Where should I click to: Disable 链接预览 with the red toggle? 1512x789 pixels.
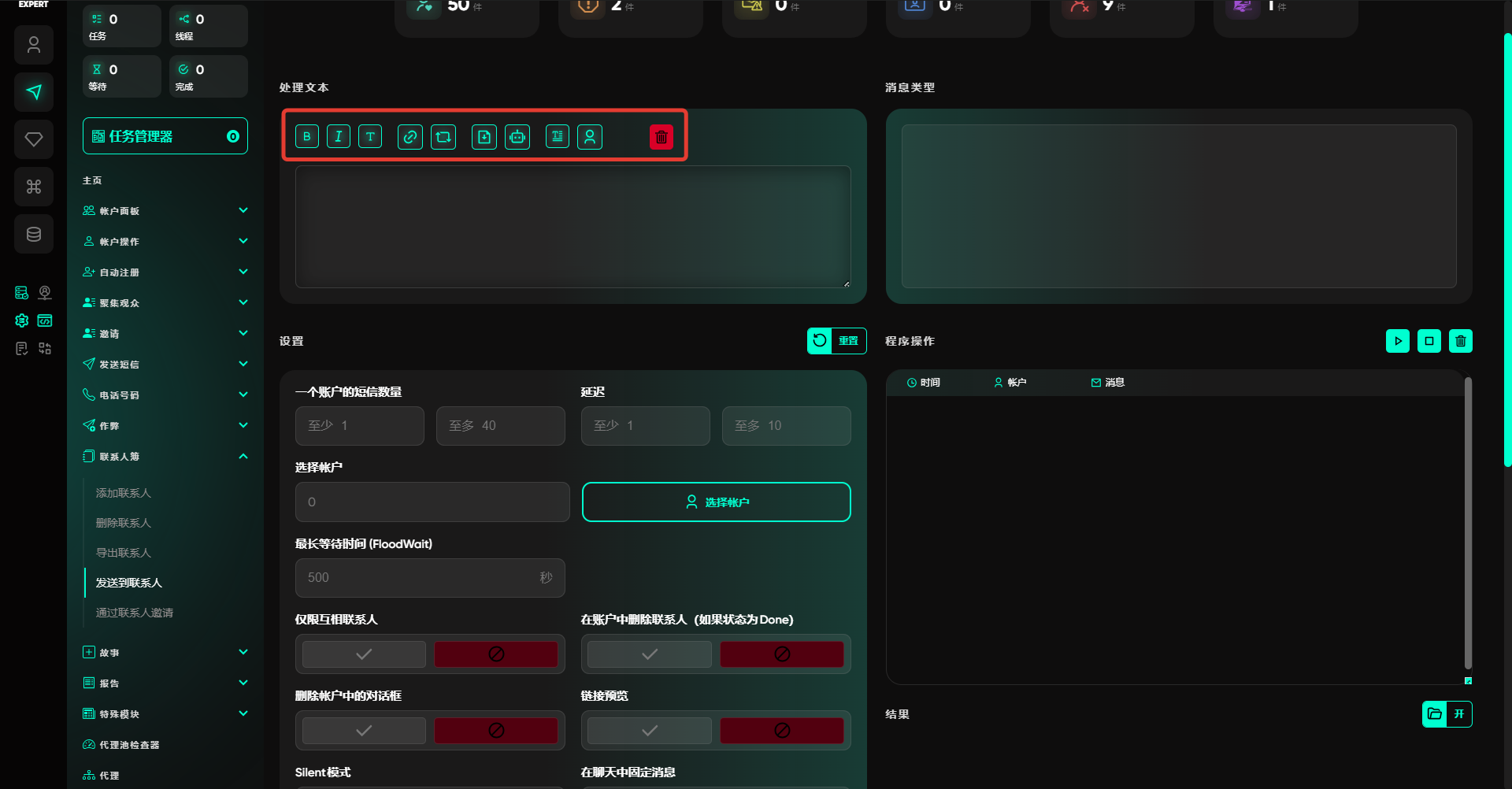pos(781,731)
